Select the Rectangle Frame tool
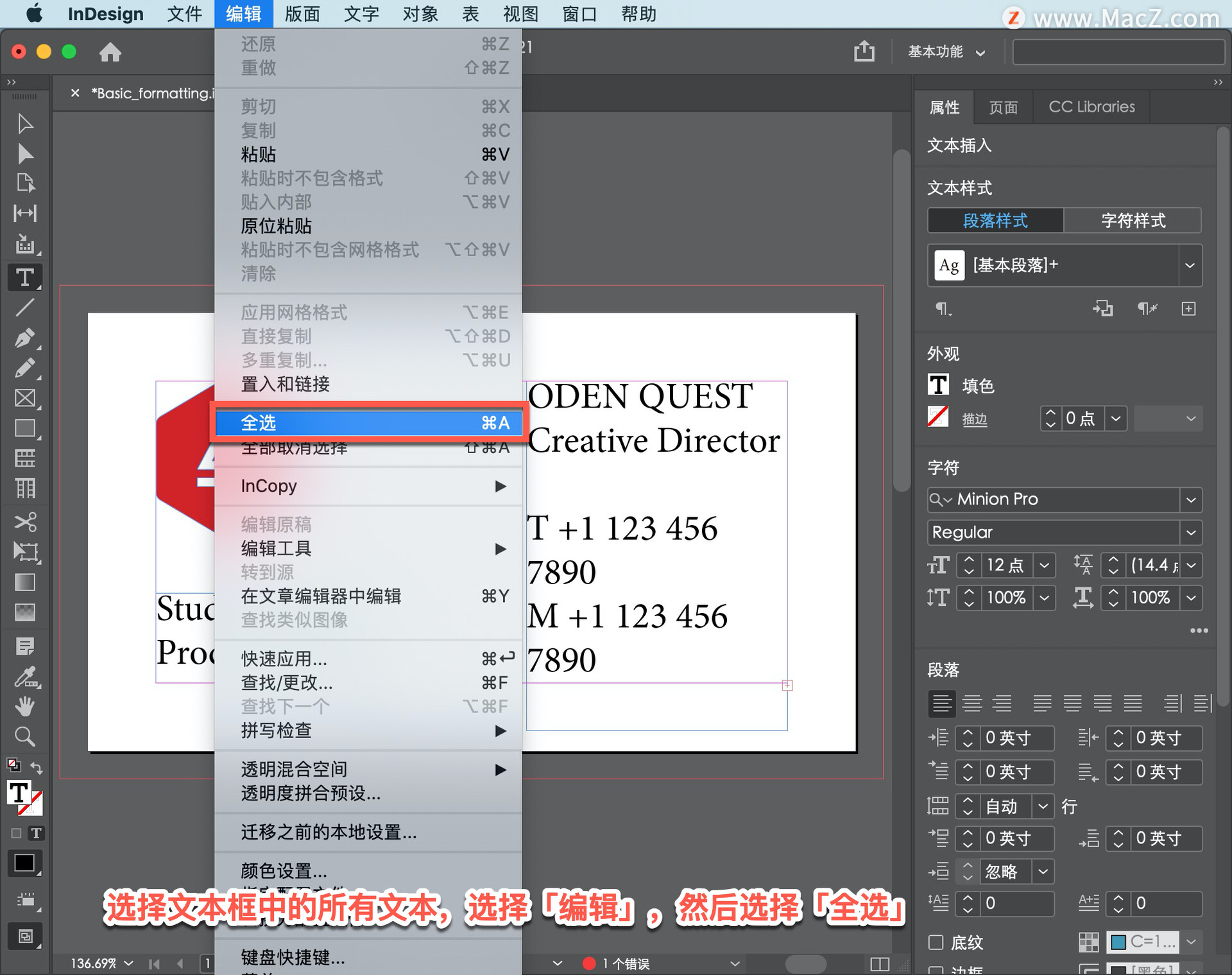The image size is (1232, 975). (x=25, y=398)
